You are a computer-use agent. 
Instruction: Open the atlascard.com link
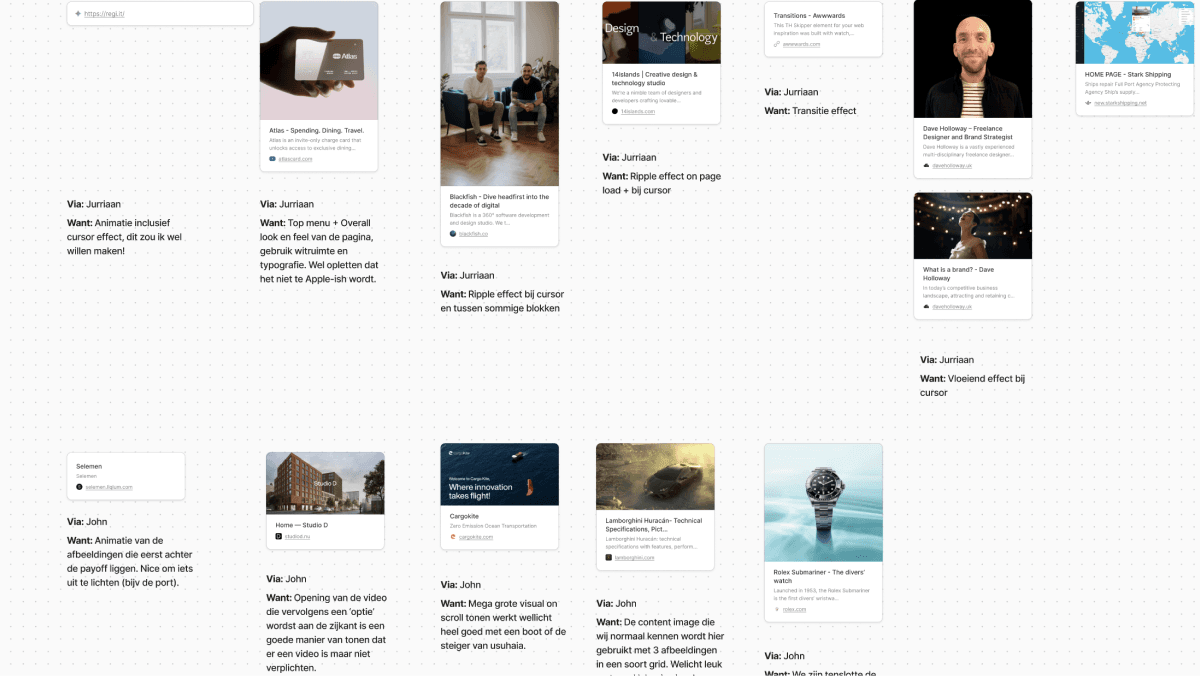point(295,159)
